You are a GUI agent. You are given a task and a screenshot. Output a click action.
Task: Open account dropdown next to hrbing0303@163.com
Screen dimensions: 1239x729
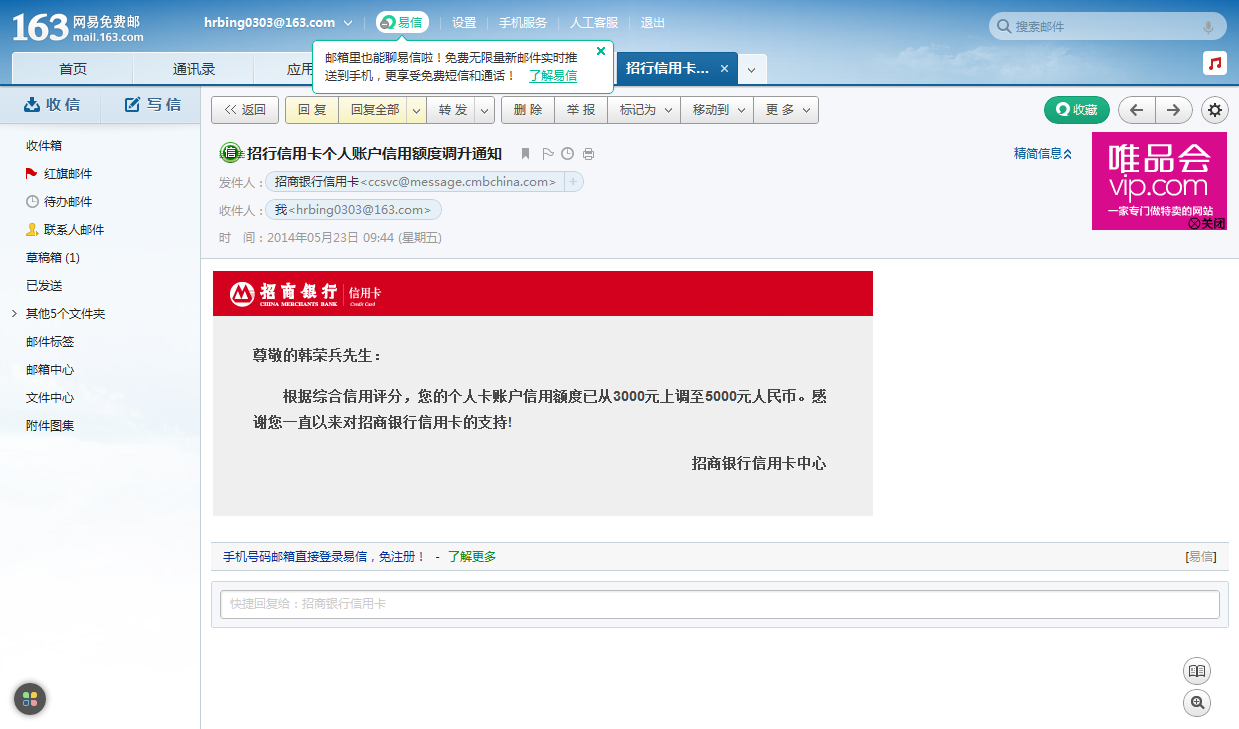pyautogui.click(x=347, y=22)
